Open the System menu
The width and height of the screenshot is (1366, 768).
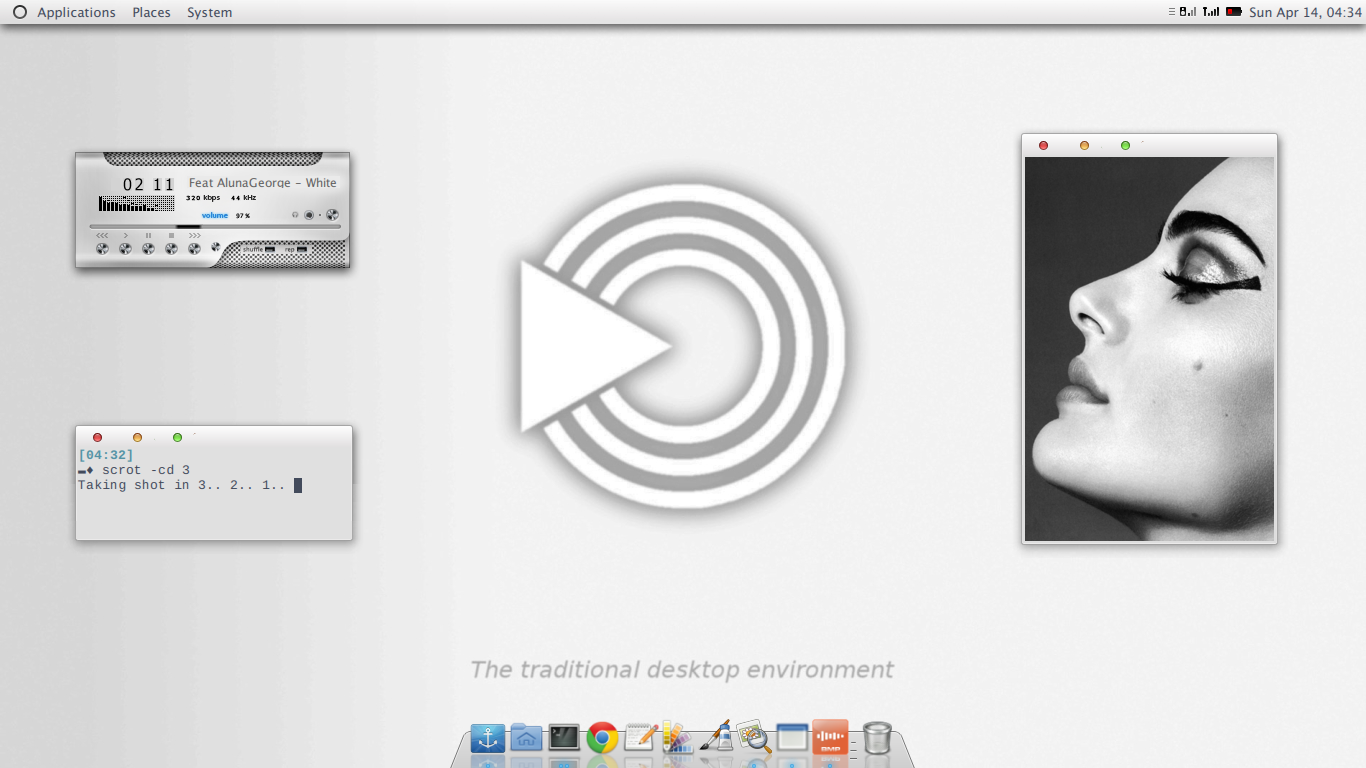(209, 12)
